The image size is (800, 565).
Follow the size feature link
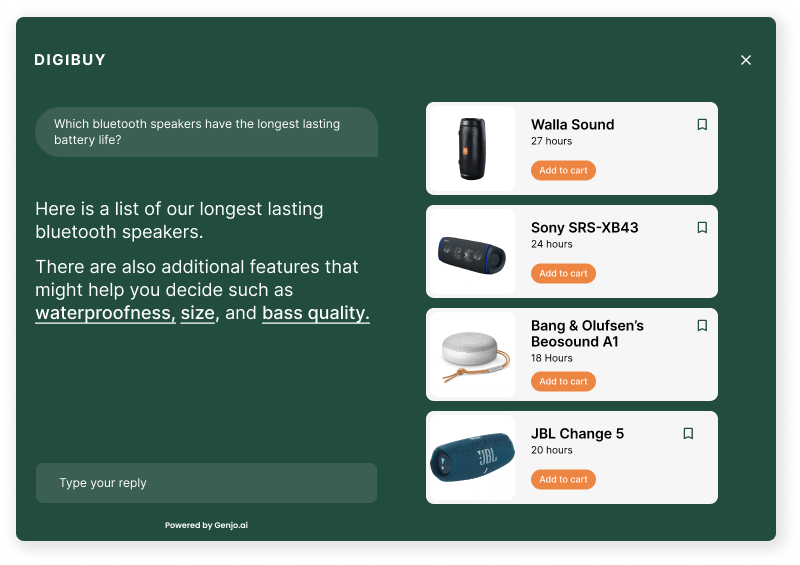point(197,313)
